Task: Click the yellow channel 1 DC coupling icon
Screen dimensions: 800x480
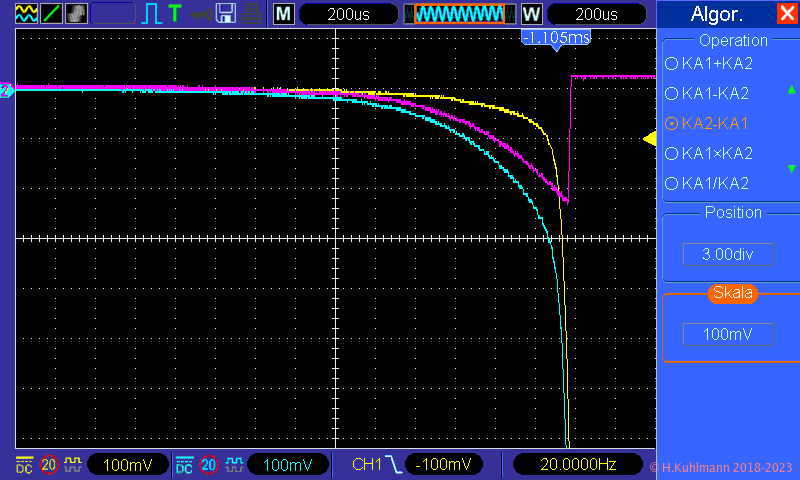Action: [x=24, y=465]
